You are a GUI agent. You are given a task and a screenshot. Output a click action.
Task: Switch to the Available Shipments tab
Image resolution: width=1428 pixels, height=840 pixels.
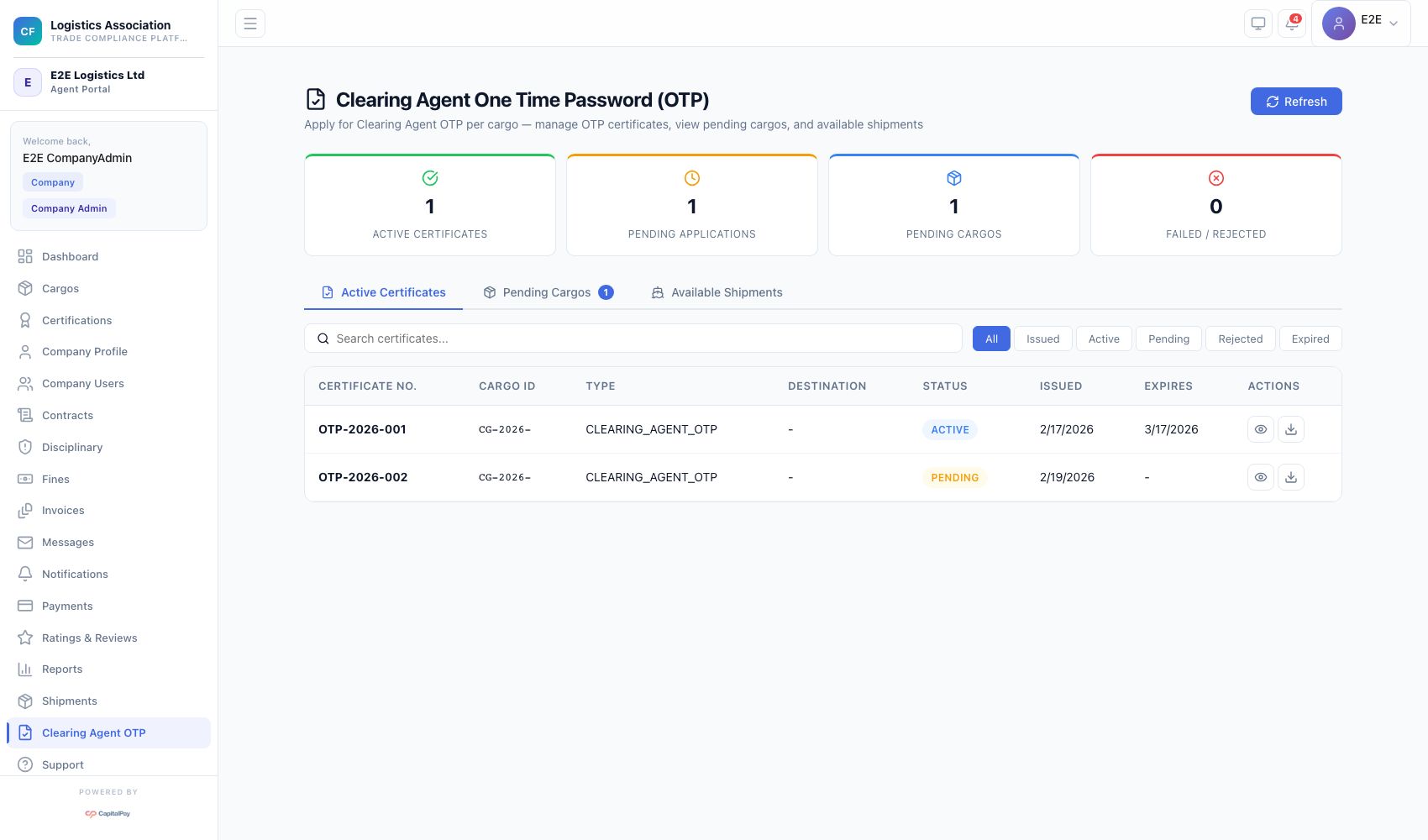coord(717,292)
